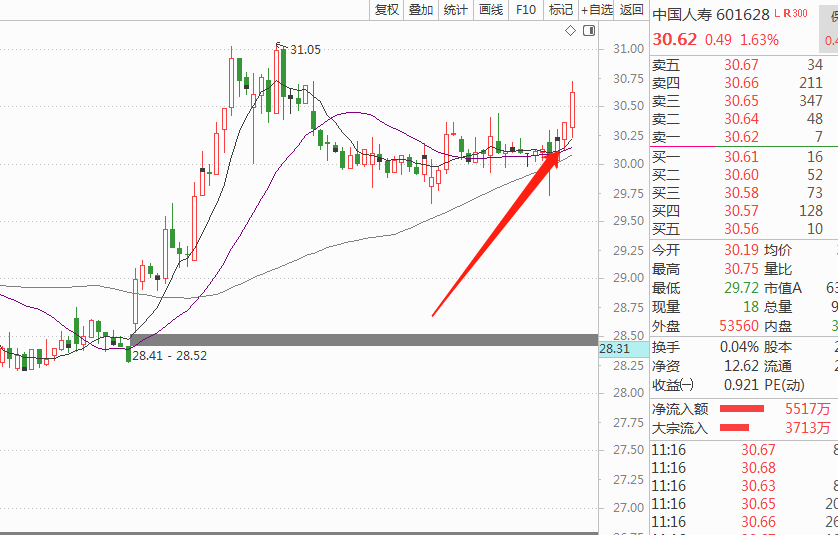Click stock name 中国人寿 601628

click(x=711, y=14)
